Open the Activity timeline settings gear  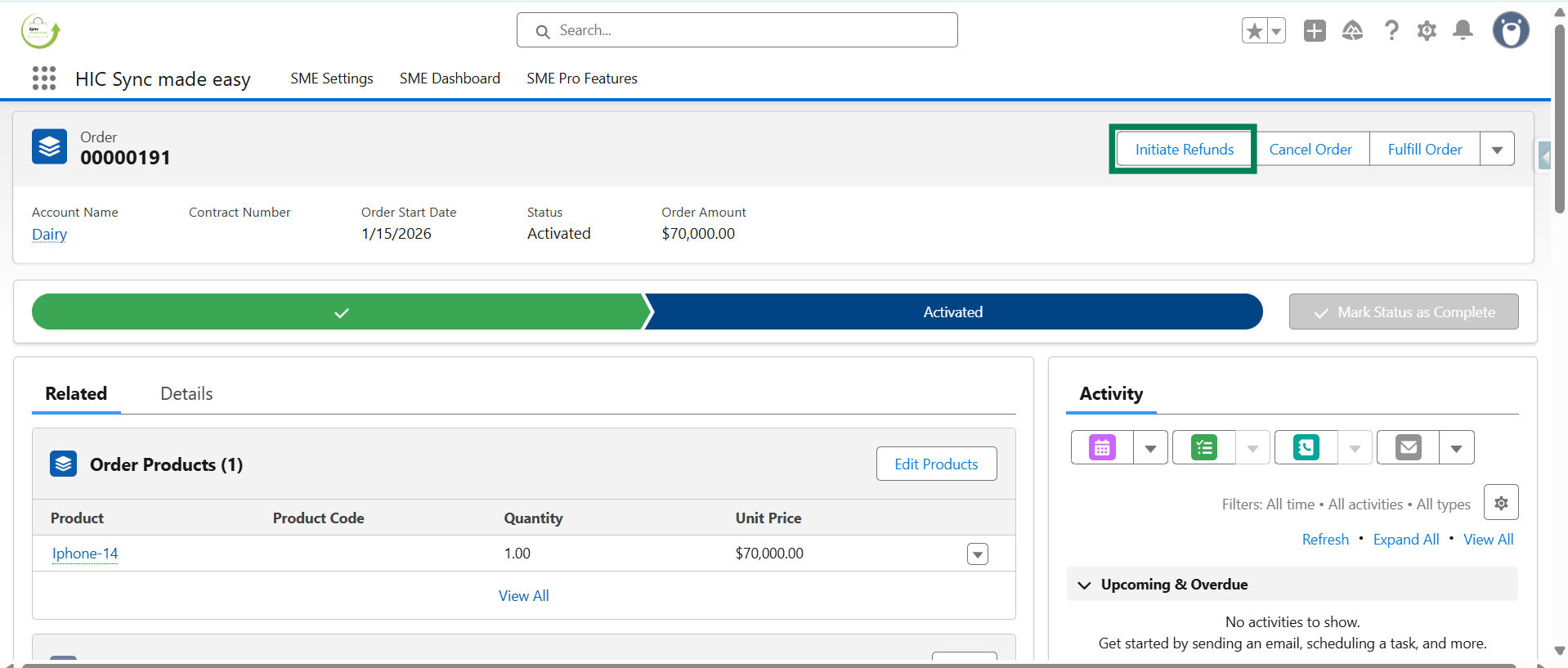click(1501, 504)
